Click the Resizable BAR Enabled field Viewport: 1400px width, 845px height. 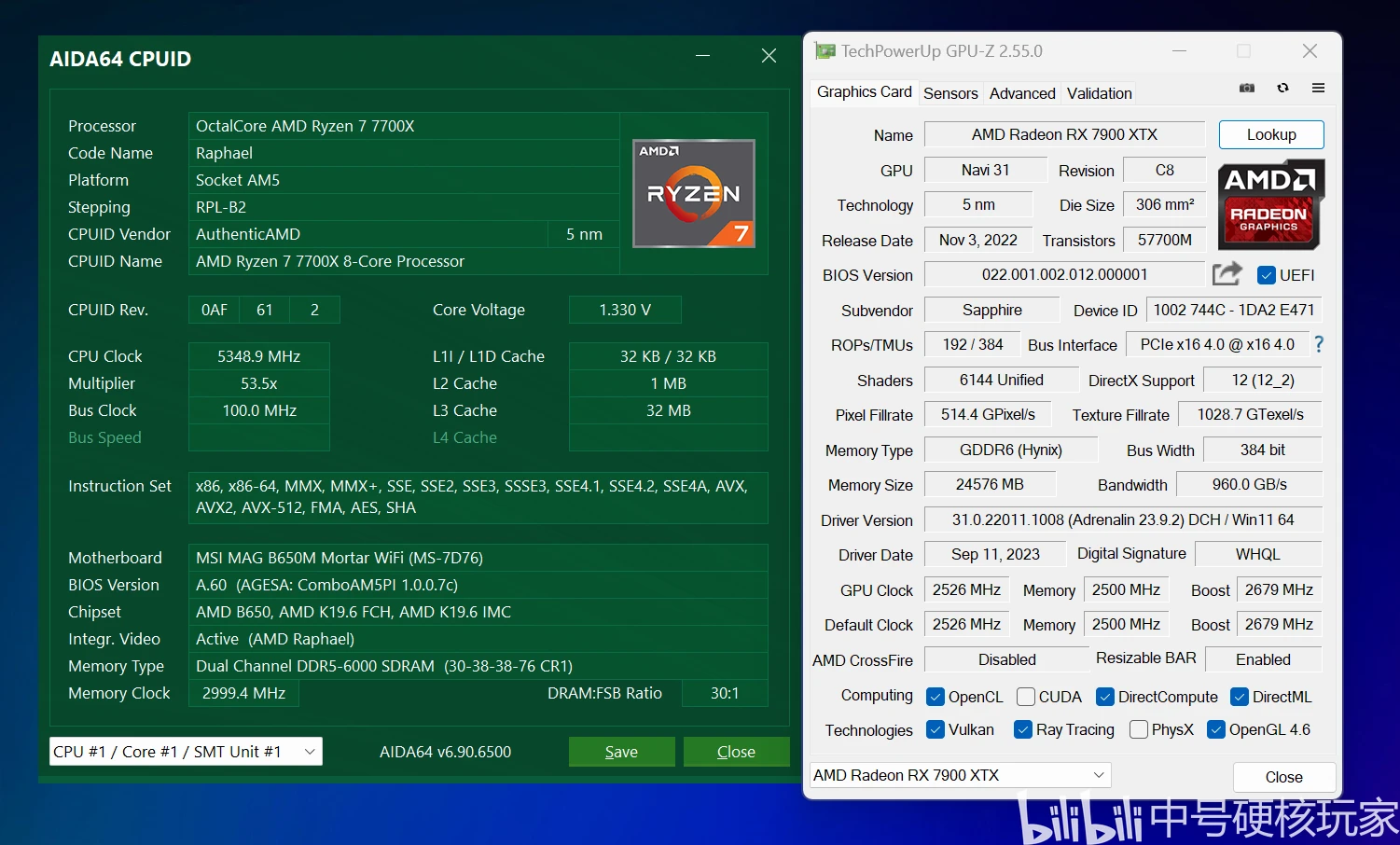coord(1264,659)
